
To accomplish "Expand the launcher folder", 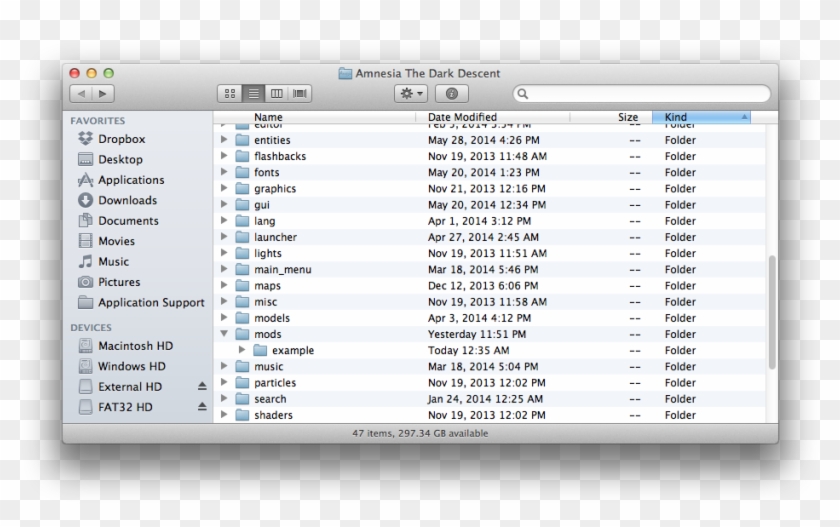I will [x=224, y=237].
